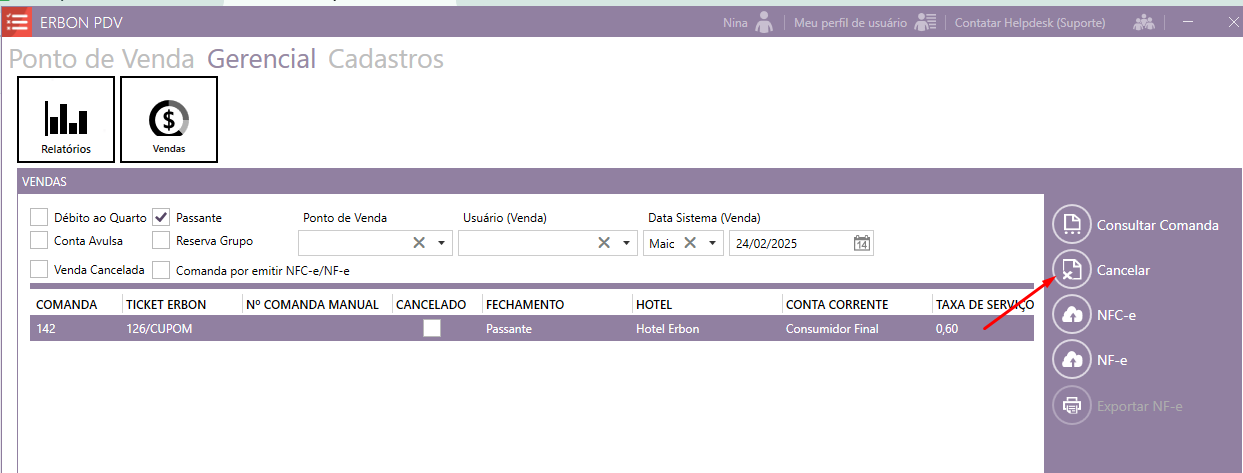1243x473 pixels.
Task: Open the calendar date picker icon
Action: pos(862,243)
